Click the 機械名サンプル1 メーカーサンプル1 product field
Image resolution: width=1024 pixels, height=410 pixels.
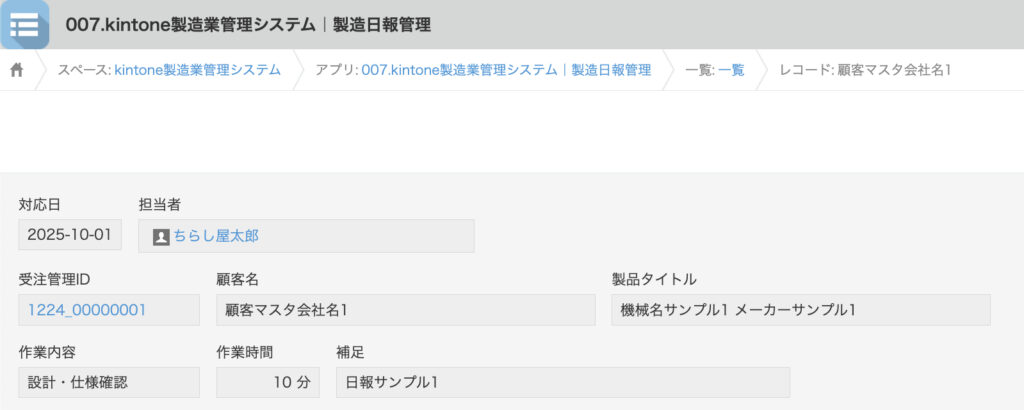800,310
